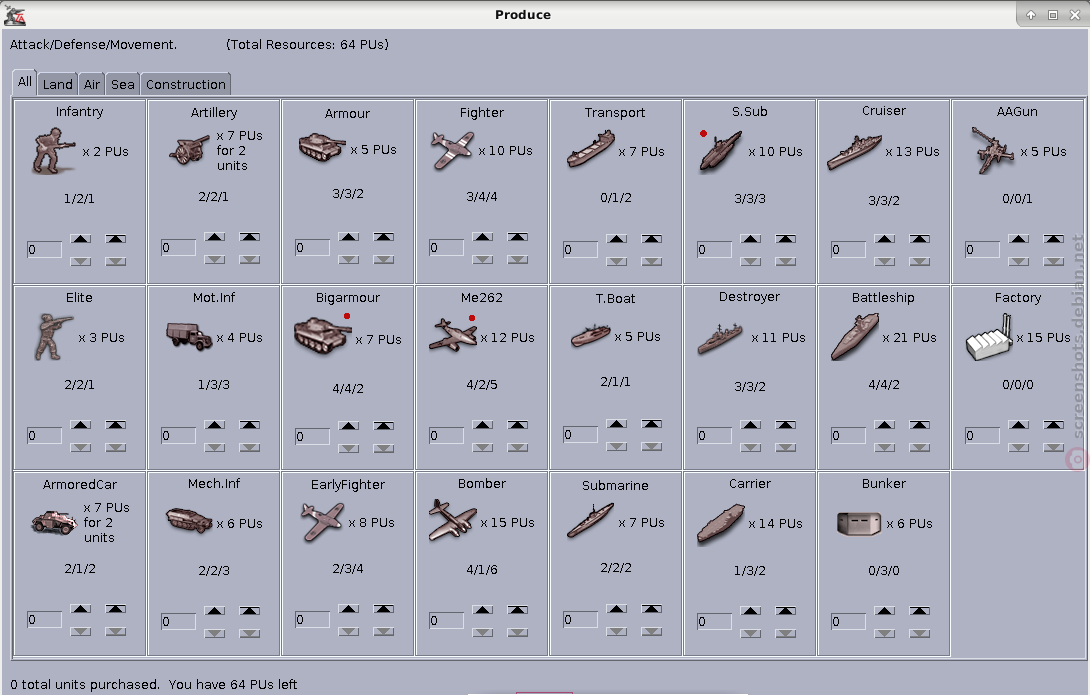Maximize Mot.Inf purchase using barred up arrow
This screenshot has width=1090, height=695.
[250, 425]
